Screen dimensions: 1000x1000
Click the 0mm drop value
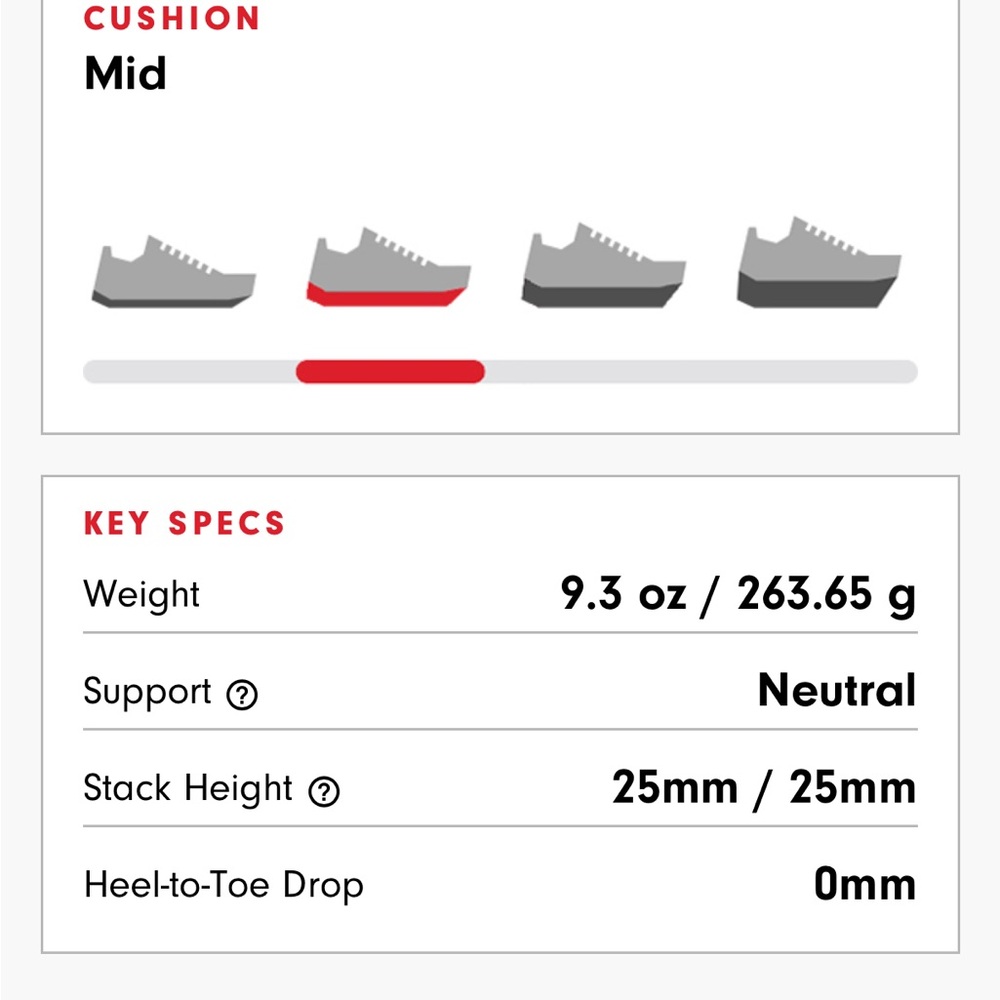(x=865, y=885)
